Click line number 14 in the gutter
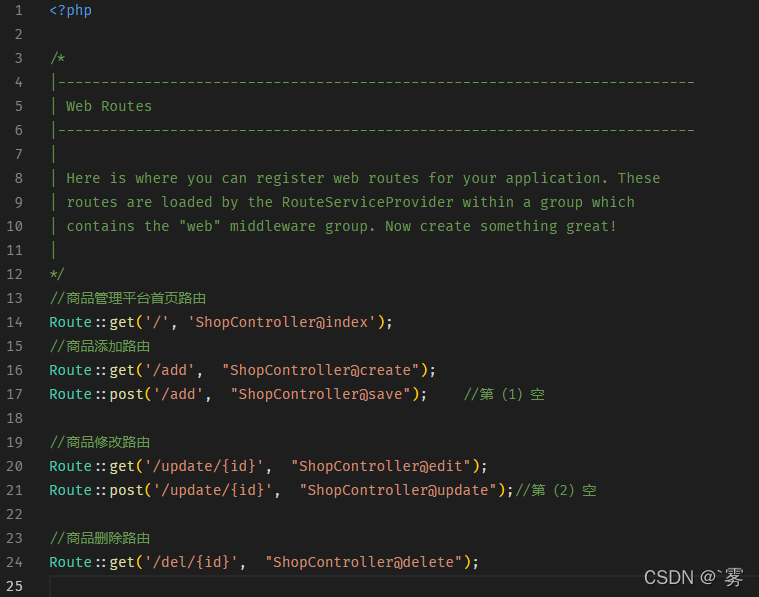Viewport: 759px width, 597px height. (x=15, y=322)
